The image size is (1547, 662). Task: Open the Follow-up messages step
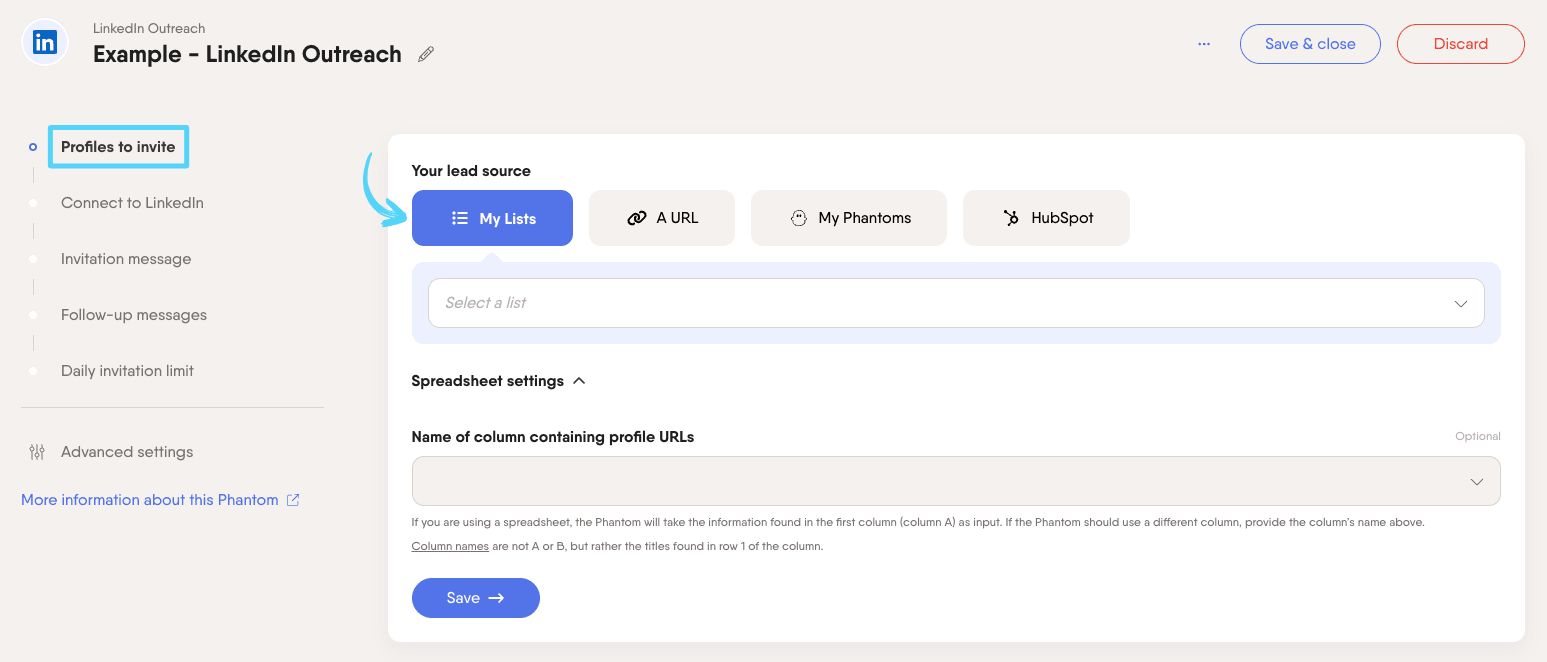coord(134,315)
